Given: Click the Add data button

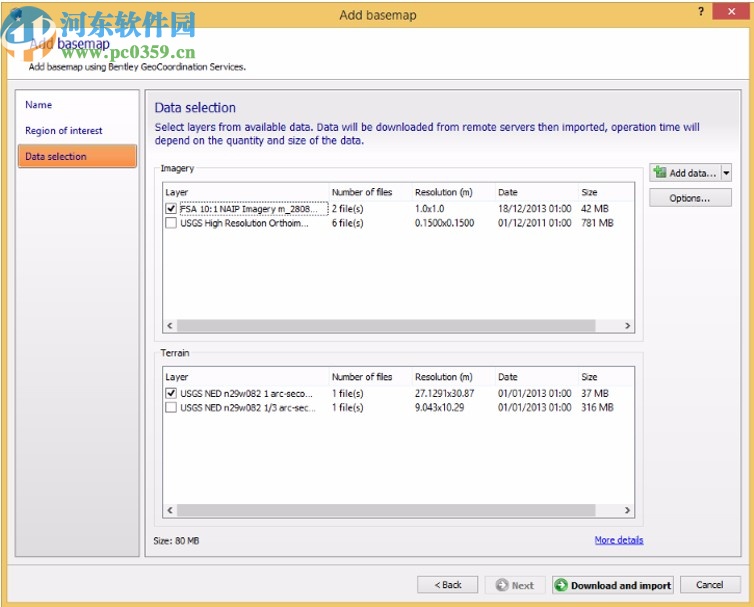Looking at the screenshot, I should [686, 173].
